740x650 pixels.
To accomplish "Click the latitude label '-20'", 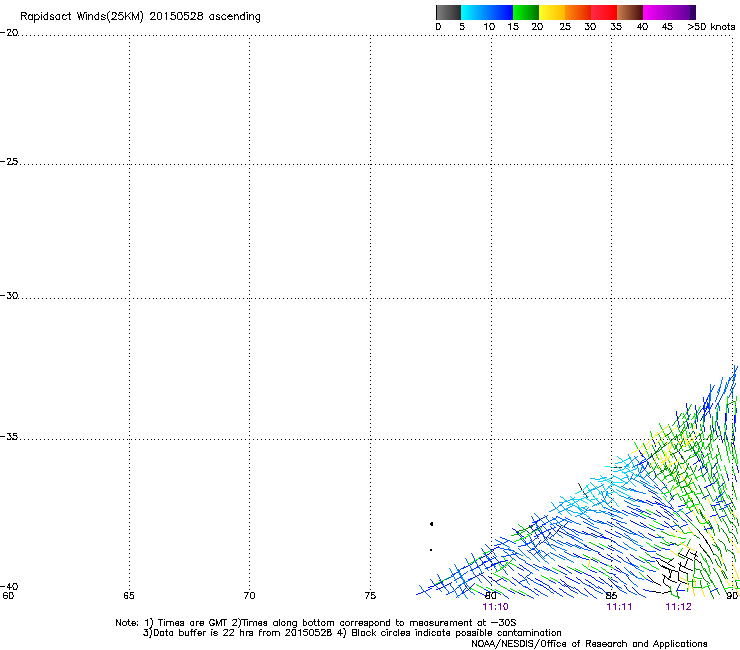I will coord(9,33).
